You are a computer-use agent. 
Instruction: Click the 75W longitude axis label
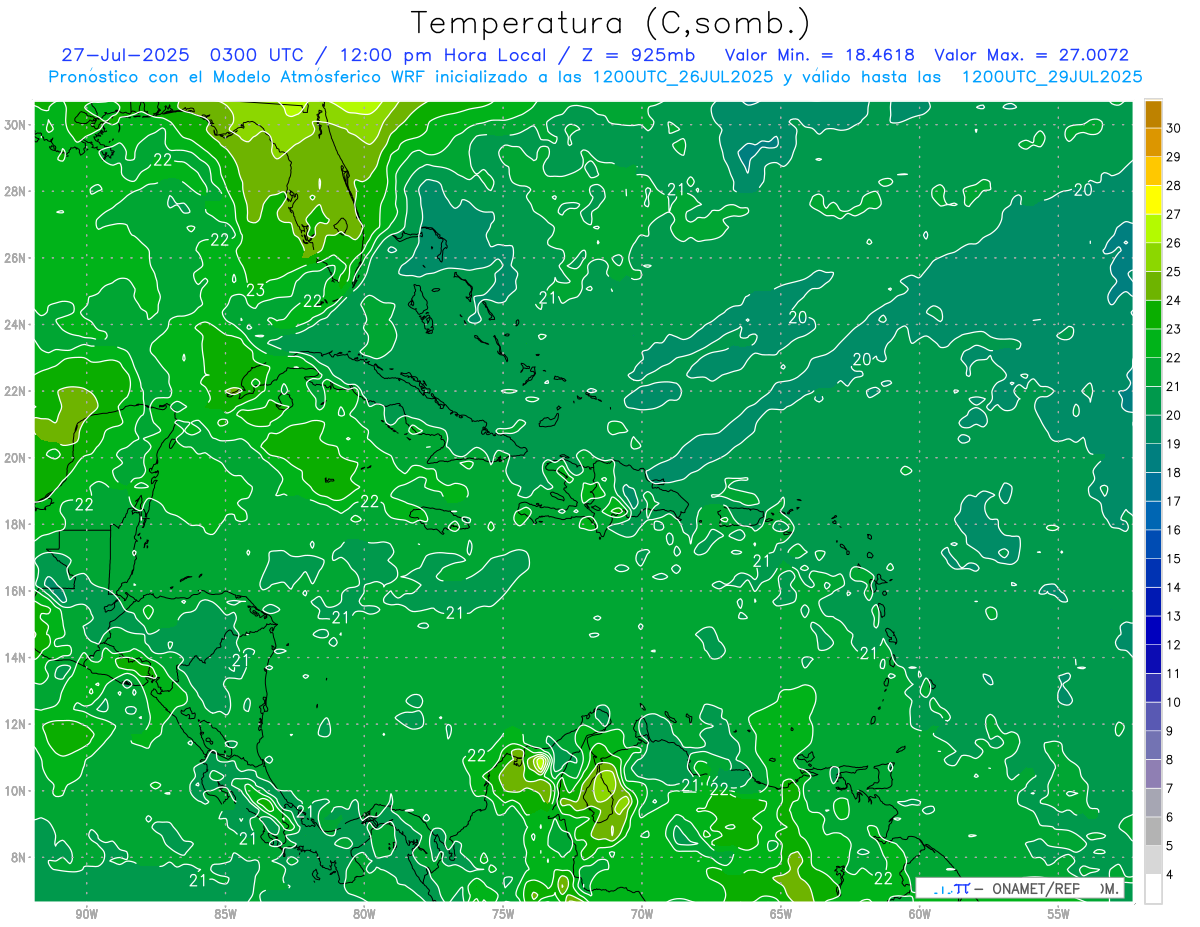click(503, 914)
